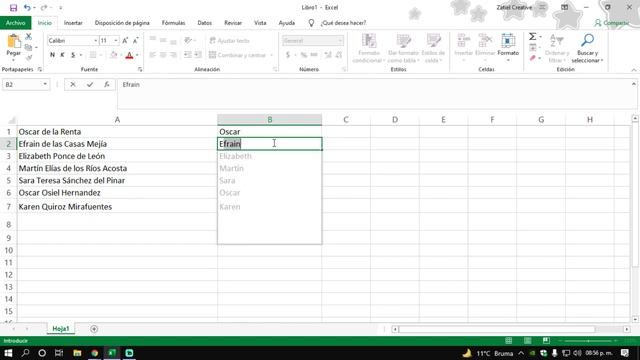Image resolution: width=640 pixels, height=360 pixels.
Task: Click the zoom slider in status bar
Action: point(589,341)
